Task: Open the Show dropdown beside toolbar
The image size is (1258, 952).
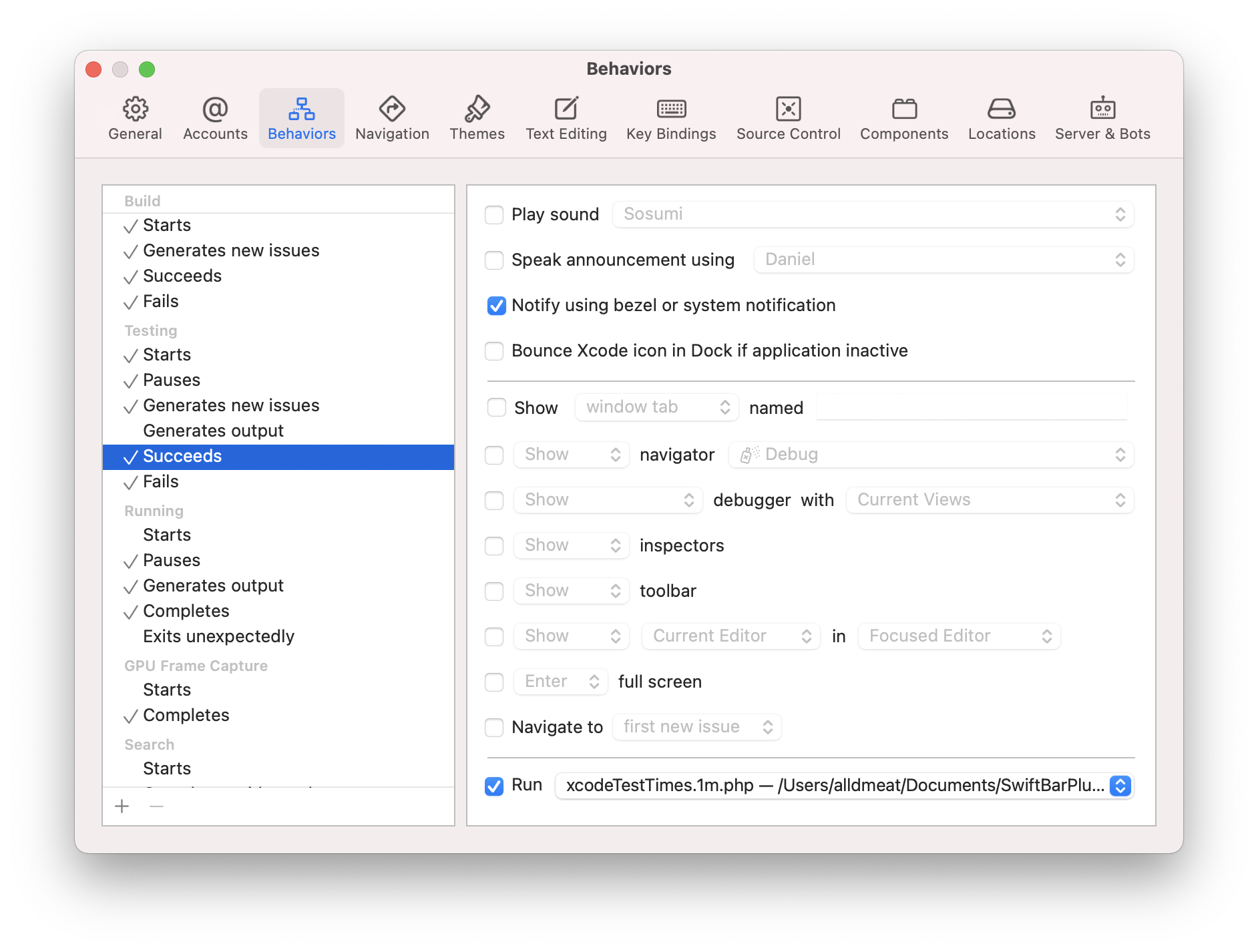Action: tap(571, 591)
